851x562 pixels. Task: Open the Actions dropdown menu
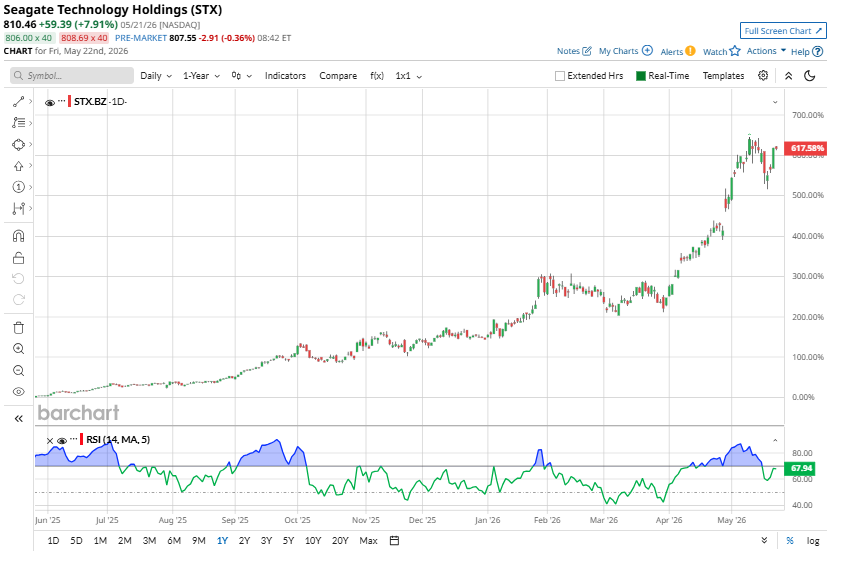[766, 51]
